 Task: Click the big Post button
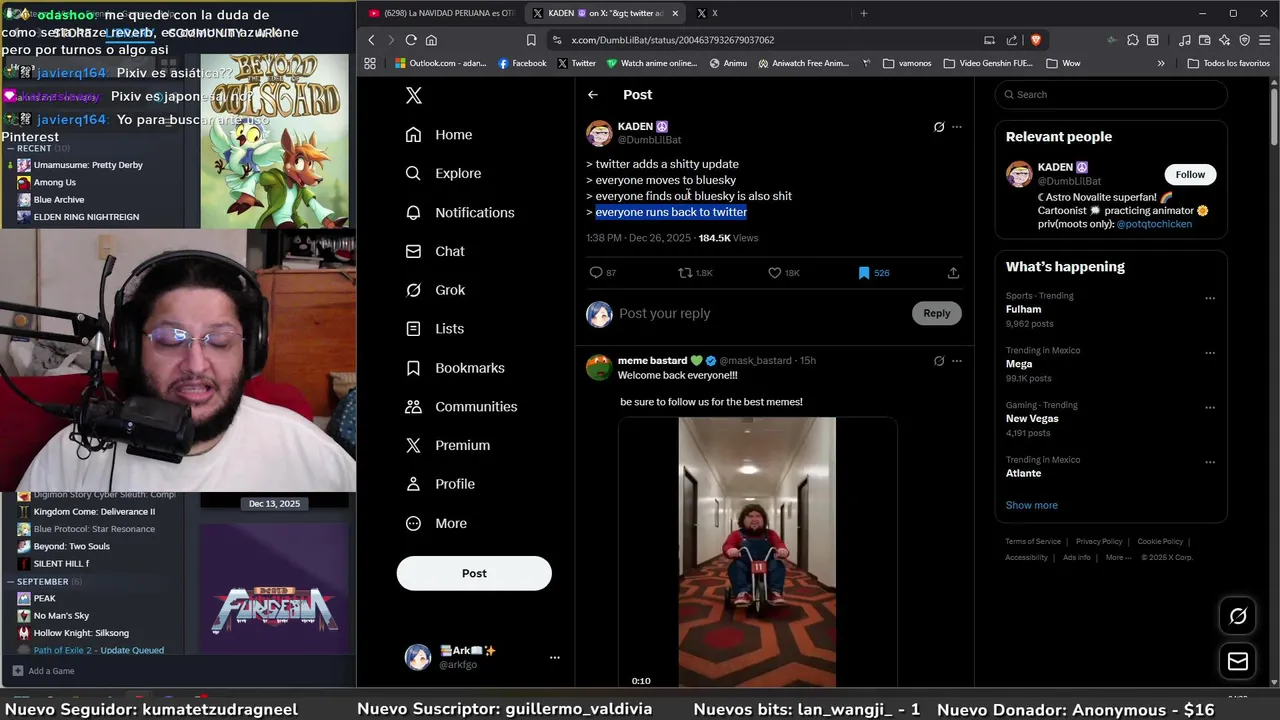tap(474, 573)
